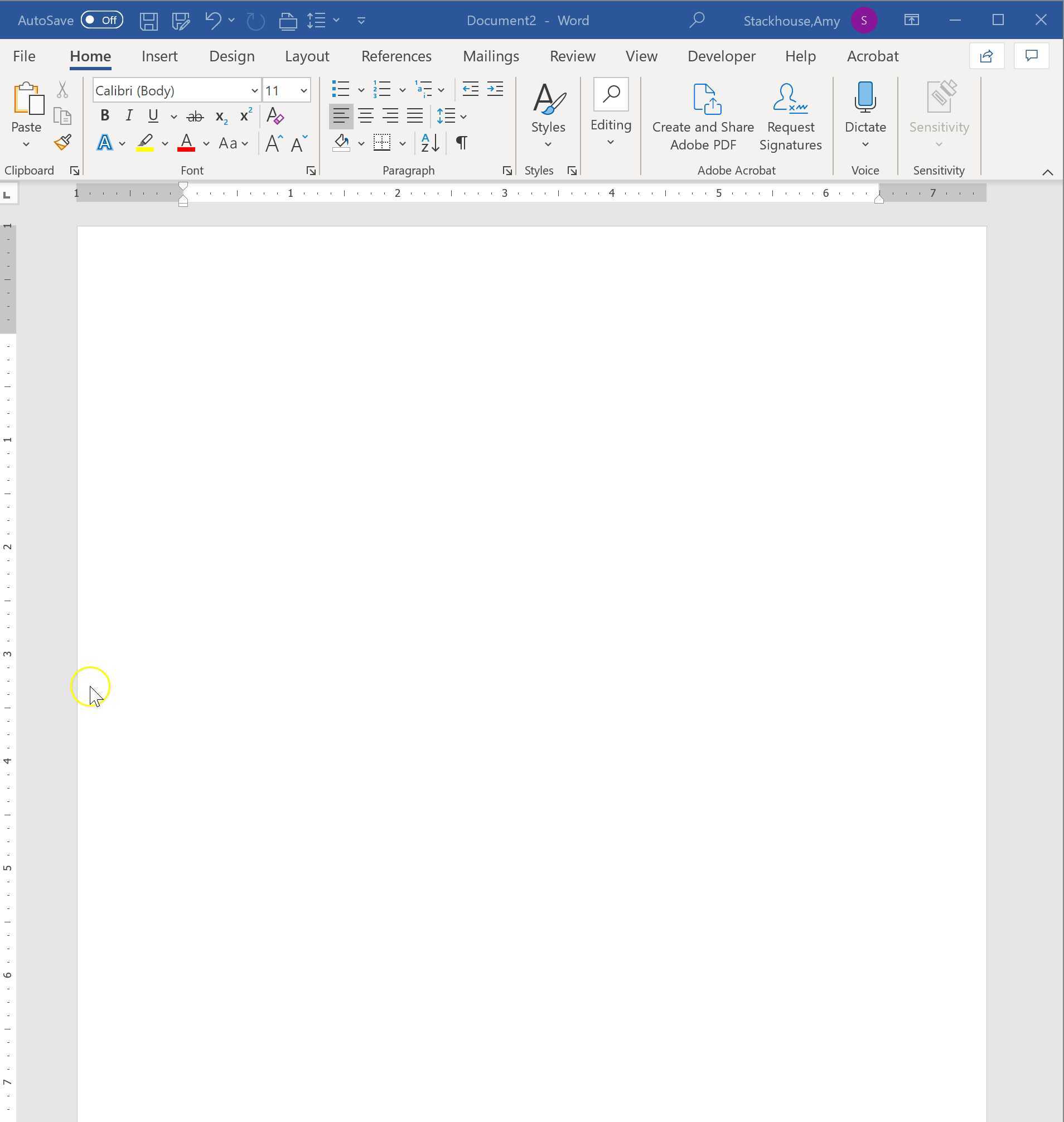Expand the font size dropdown

[x=303, y=91]
